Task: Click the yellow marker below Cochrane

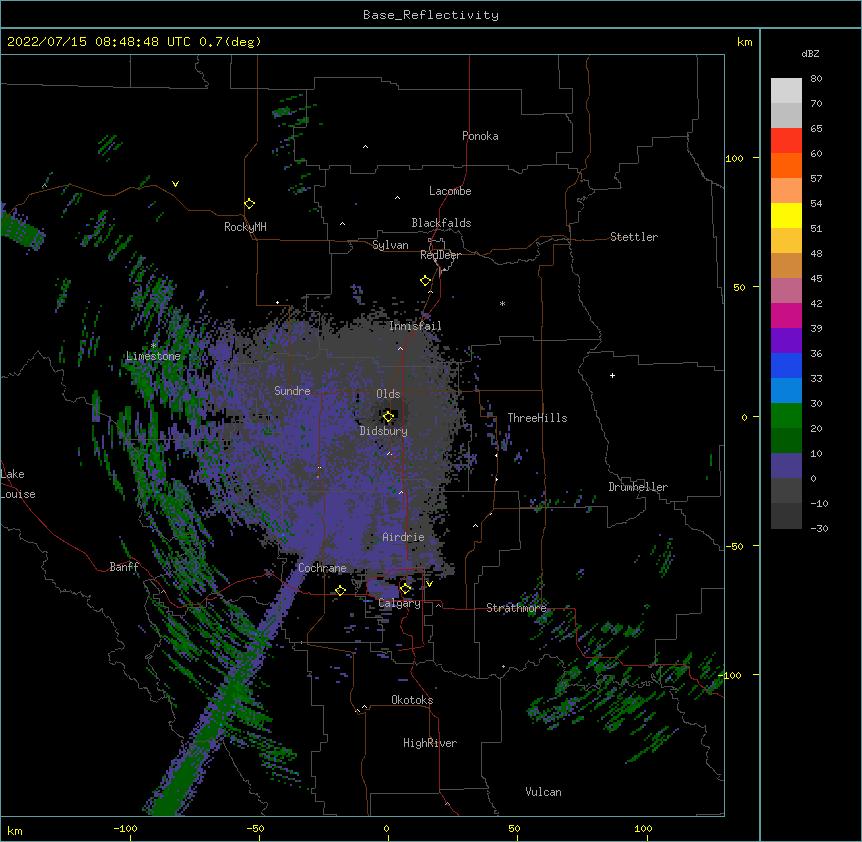Action: coord(340,590)
